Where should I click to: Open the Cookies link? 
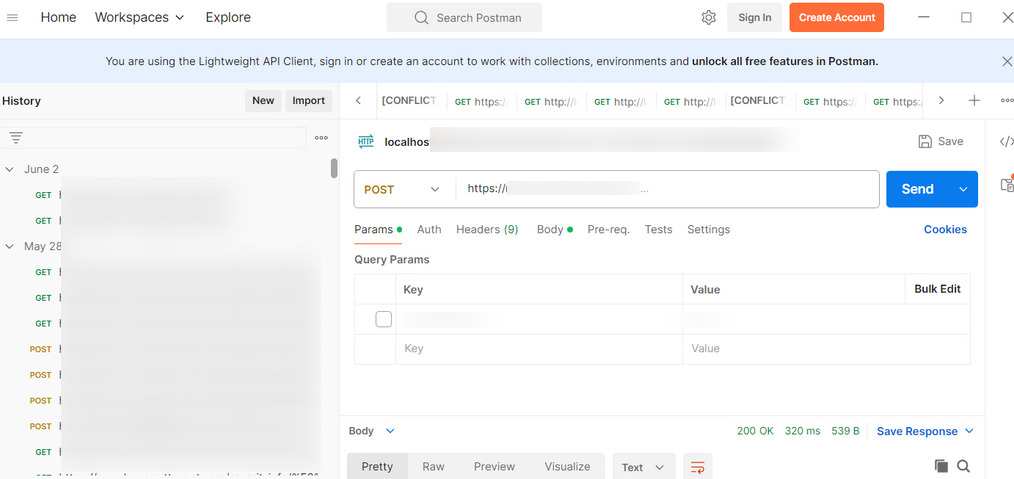pyautogui.click(x=945, y=229)
